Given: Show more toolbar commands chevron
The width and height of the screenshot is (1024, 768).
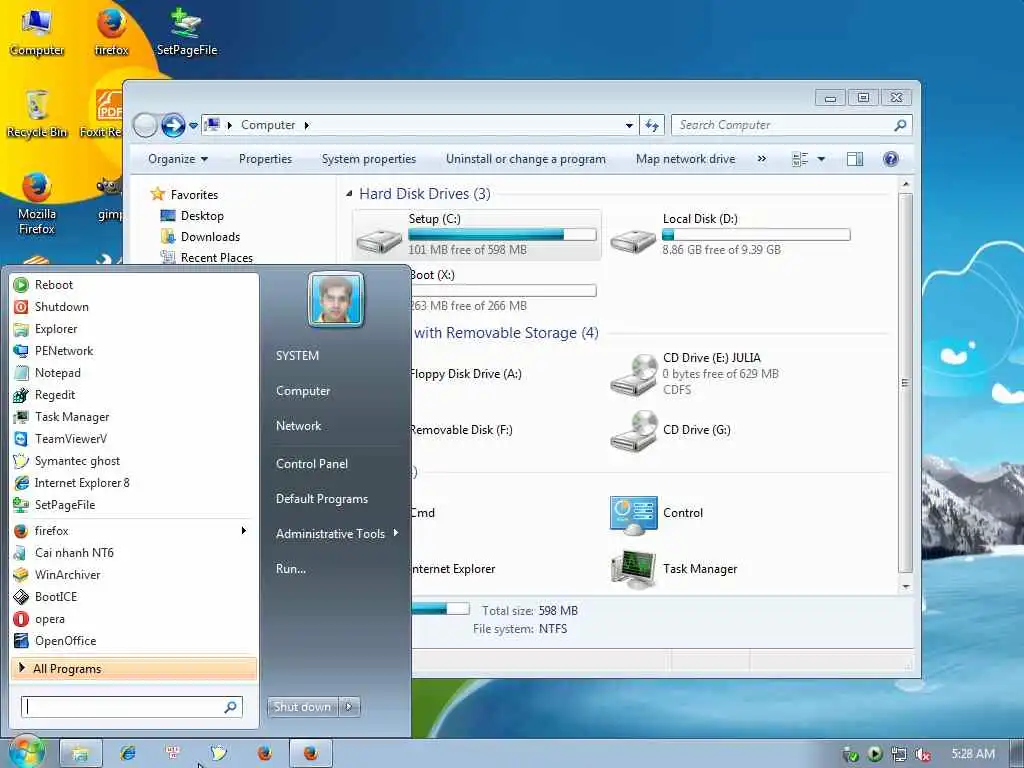Looking at the screenshot, I should tap(761, 159).
